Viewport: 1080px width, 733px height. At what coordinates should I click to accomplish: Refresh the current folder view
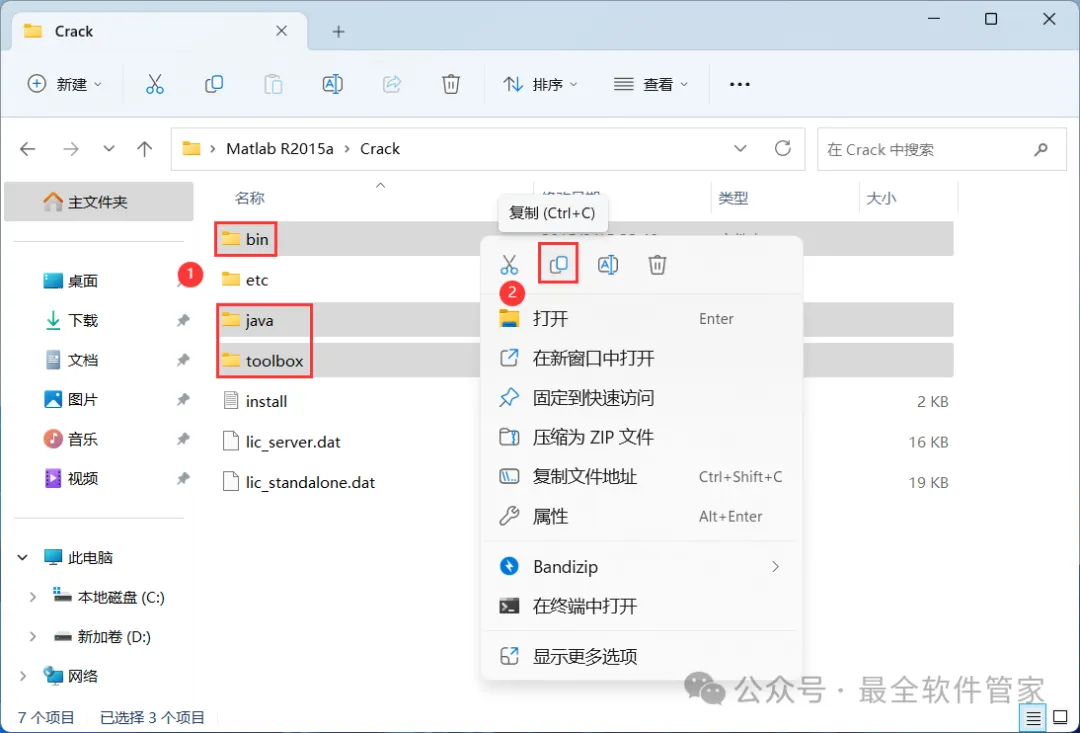(x=782, y=148)
